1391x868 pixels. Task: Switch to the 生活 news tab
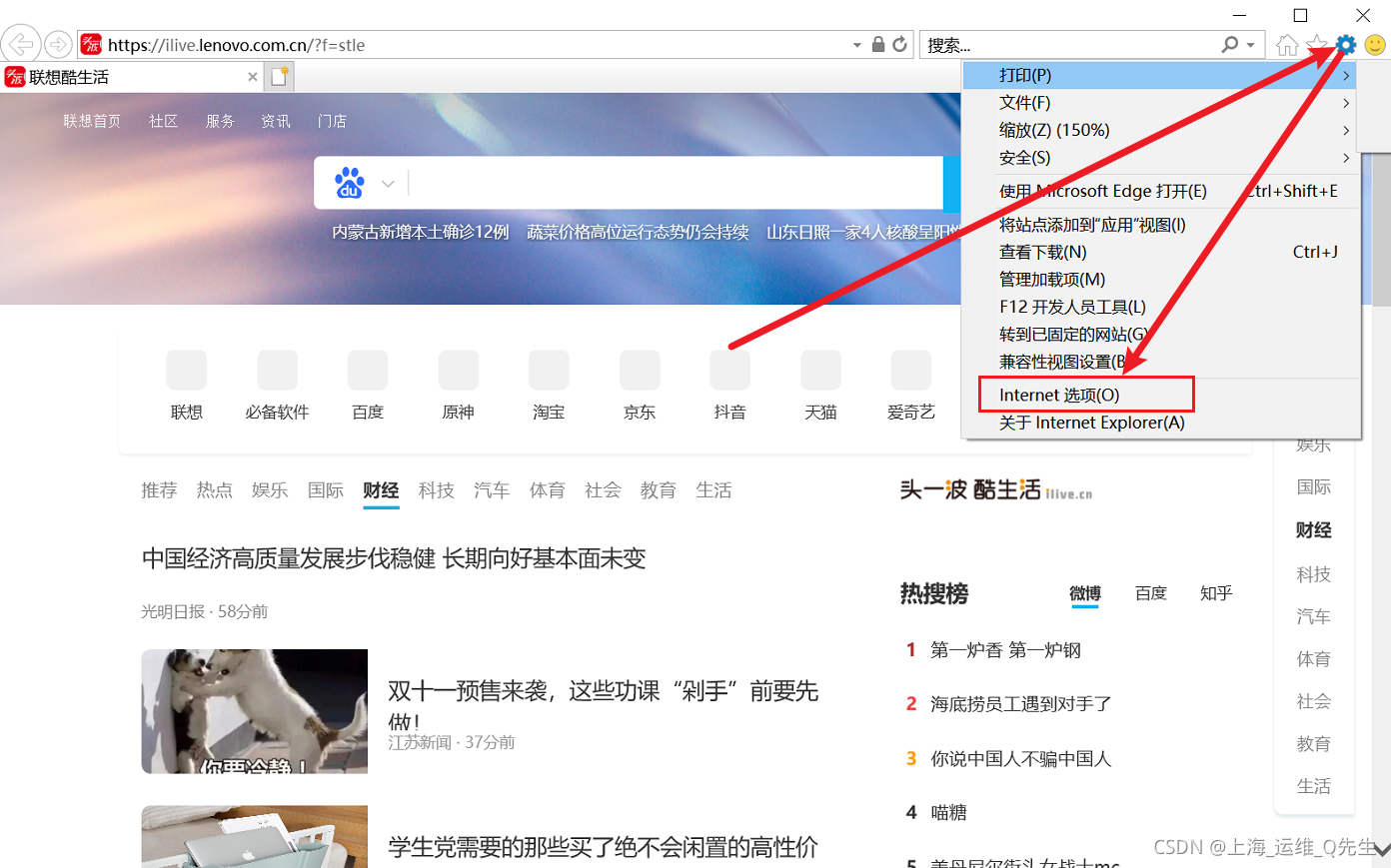click(713, 490)
